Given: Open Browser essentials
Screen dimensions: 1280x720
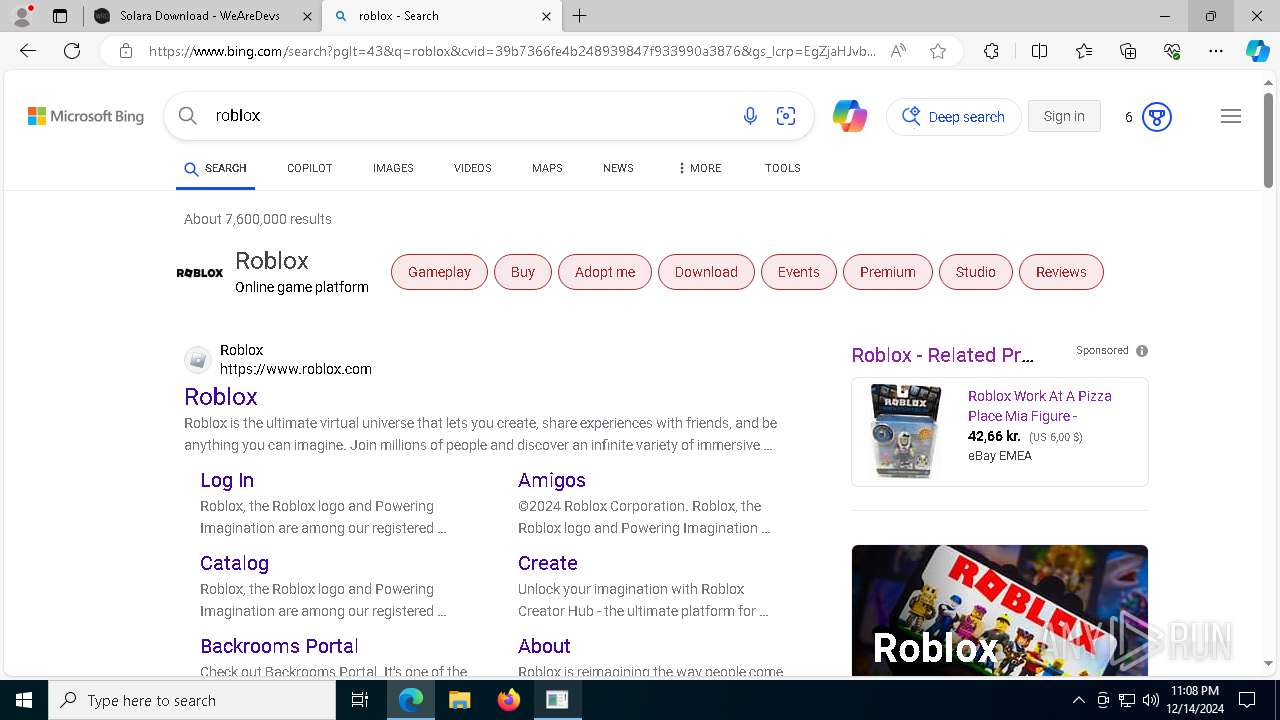Looking at the screenshot, I should (1172, 51).
